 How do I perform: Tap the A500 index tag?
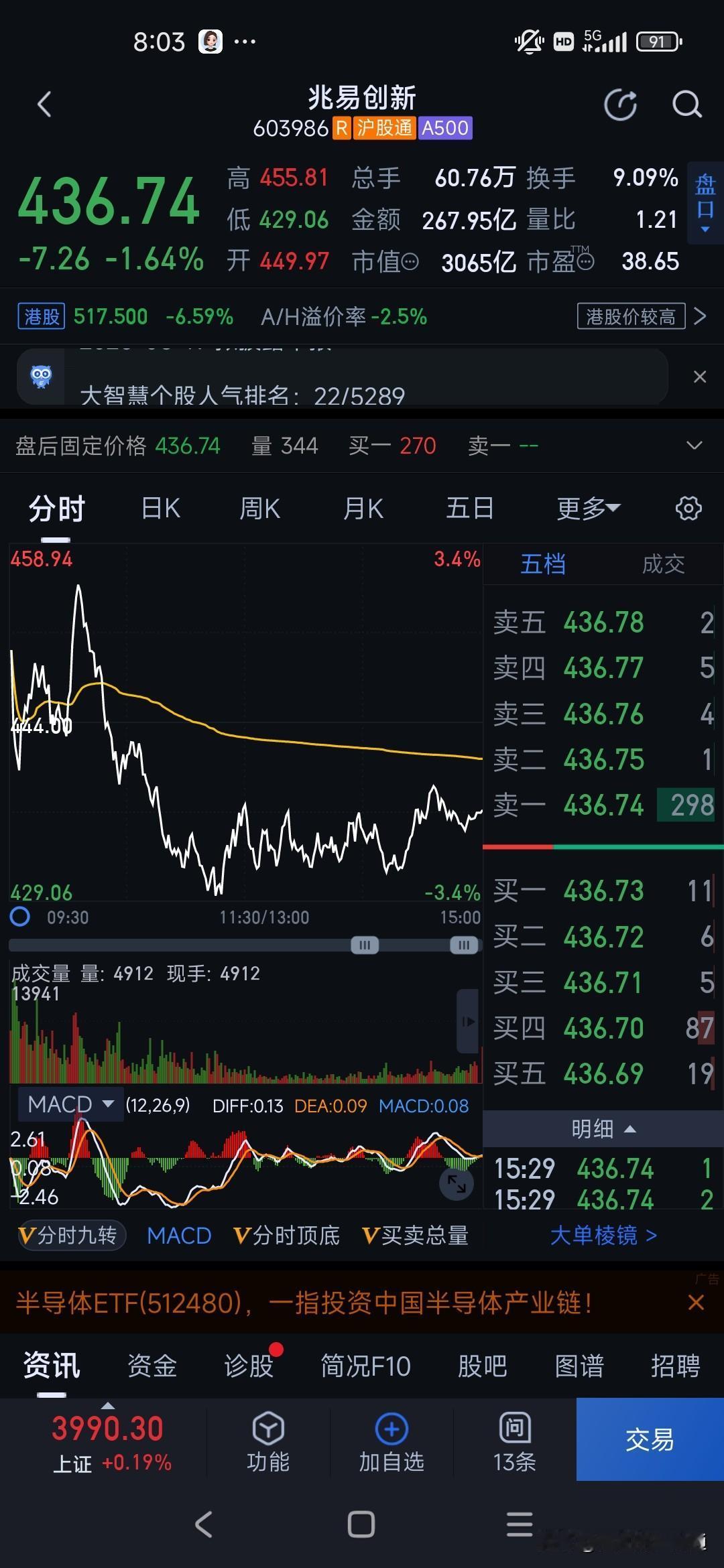click(446, 127)
